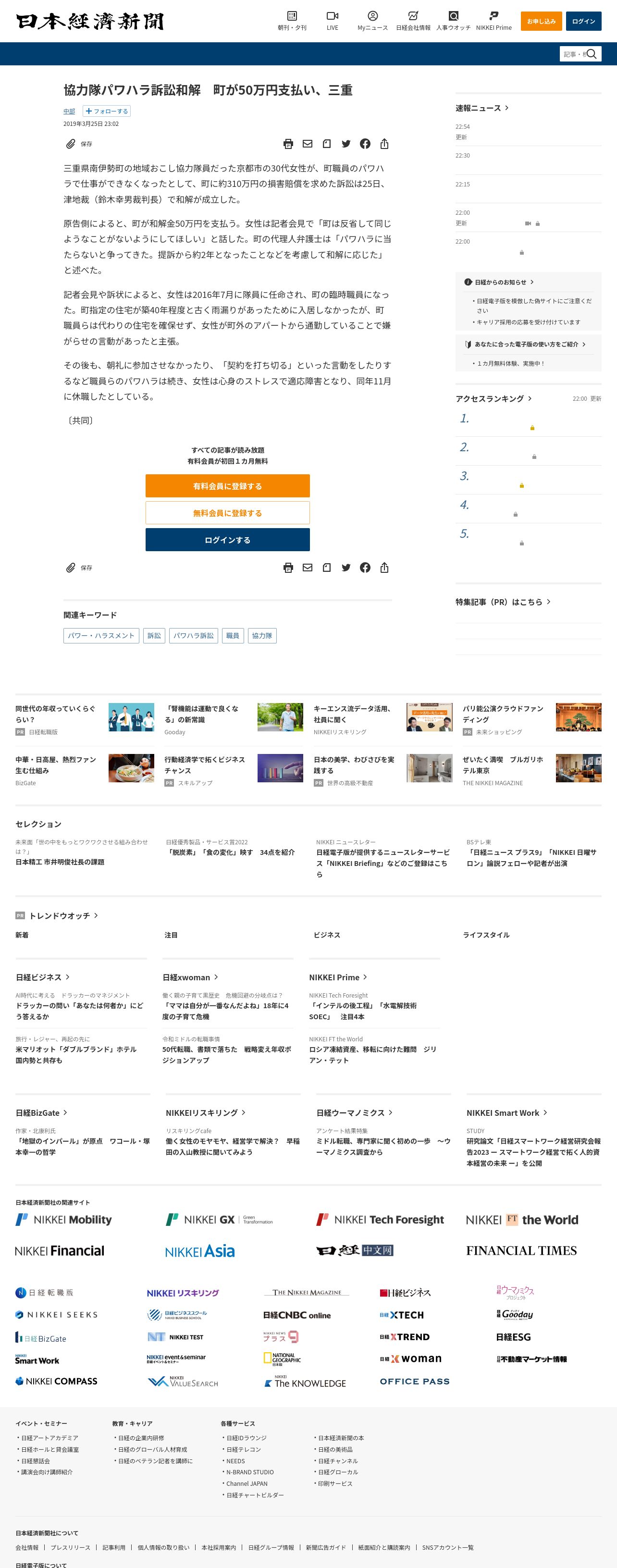
Task: Open the 日経ウーマノミクス section heading
Action: pos(354,1113)
